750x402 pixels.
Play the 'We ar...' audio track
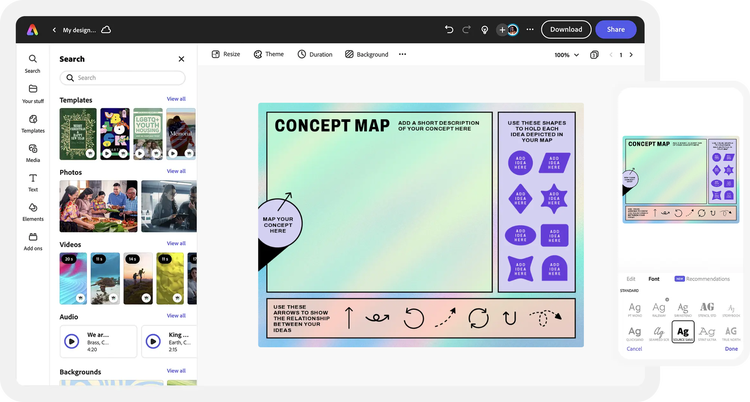click(x=72, y=341)
